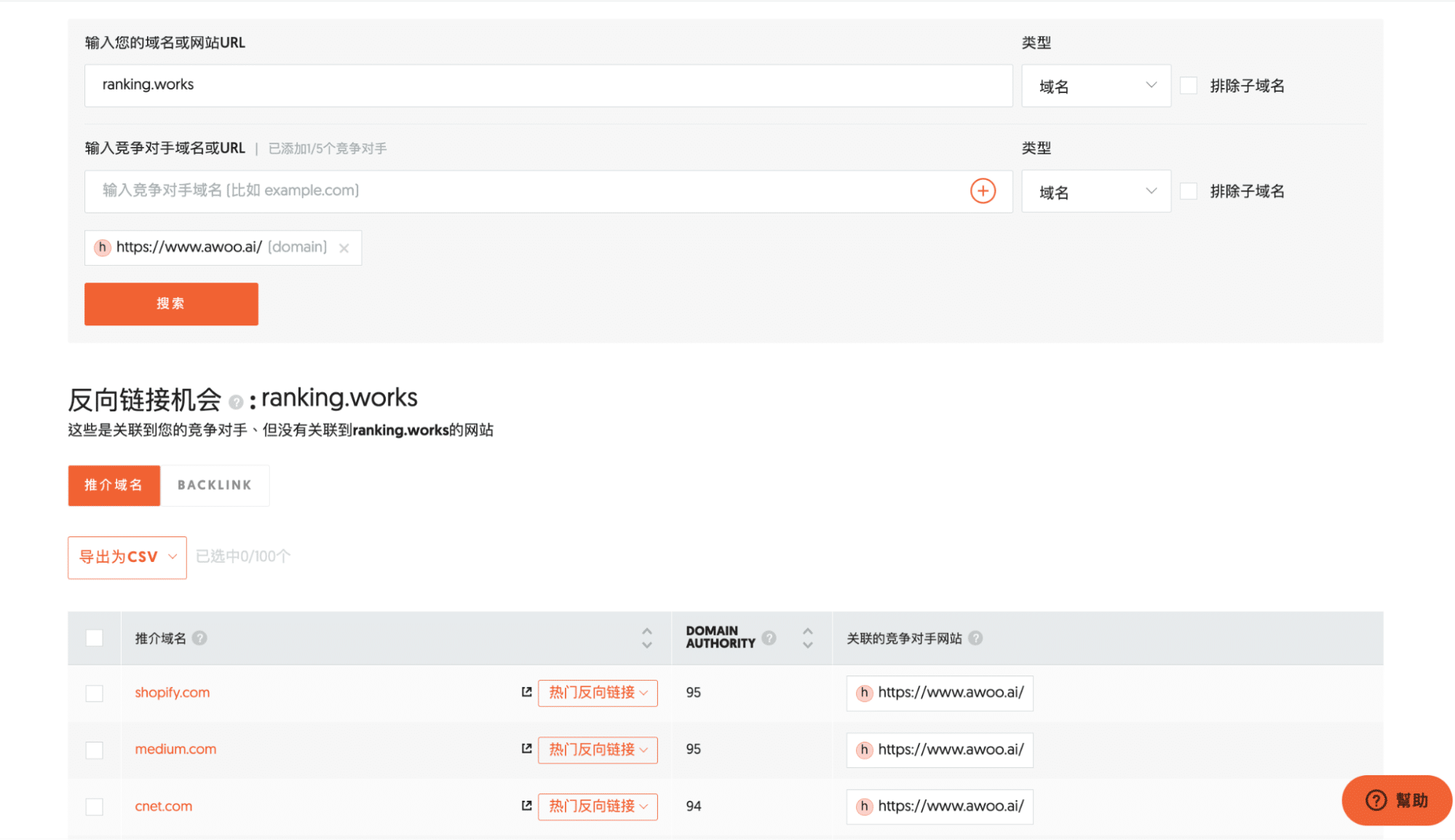Click help icon beside 推介域名 column header
Viewport: 1455px width, 840px height.
[x=199, y=638]
